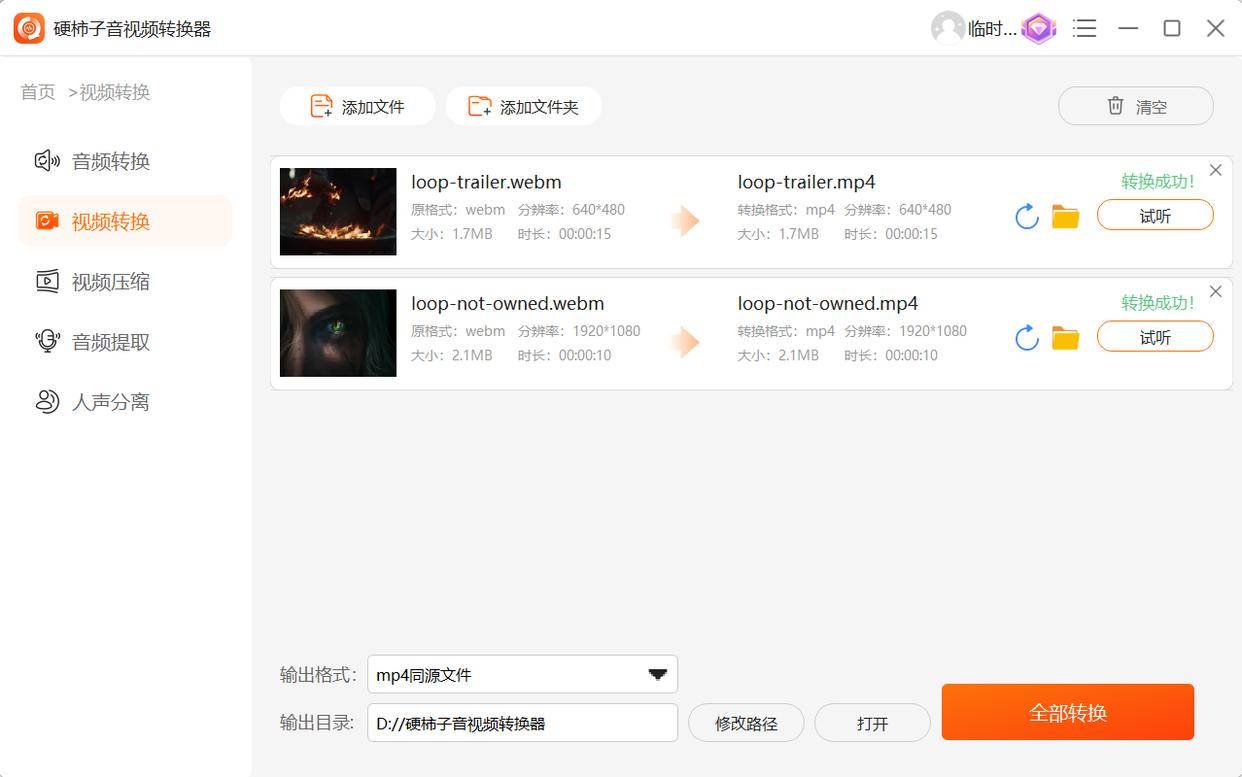Viewport: 1242px width, 777px height.
Task: Open the hamburger menu in title bar
Action: (x=1084, y=28)
